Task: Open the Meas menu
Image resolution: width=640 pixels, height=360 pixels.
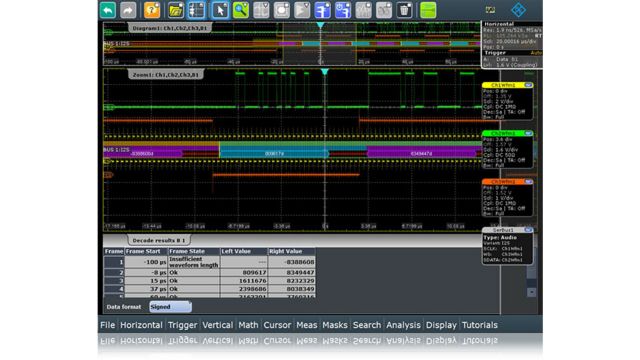Action: (307, 325)
